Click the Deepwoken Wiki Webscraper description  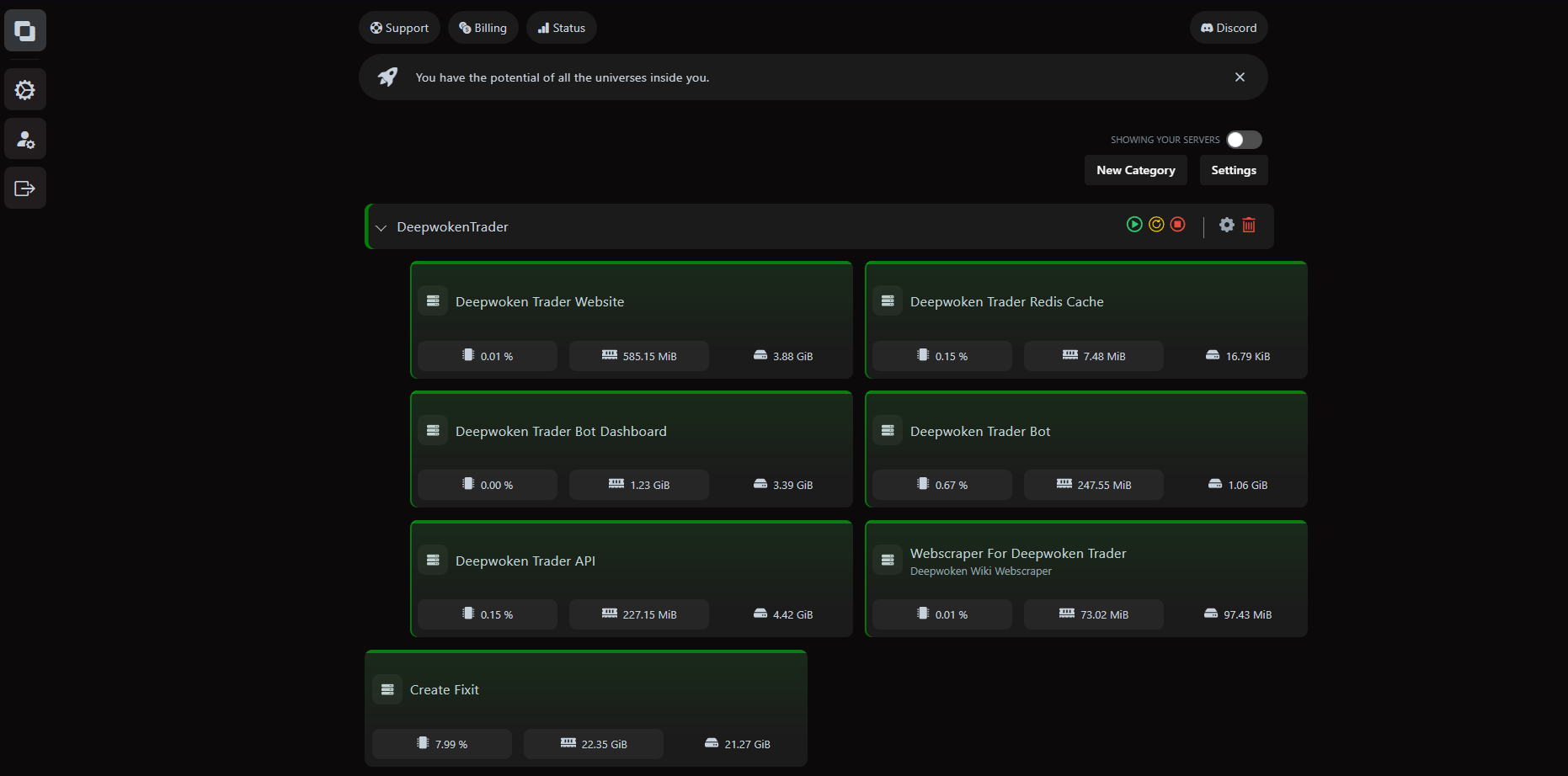981,571
